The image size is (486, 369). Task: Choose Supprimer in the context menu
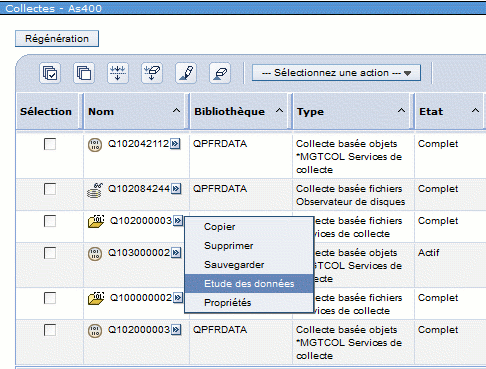tap(249, 246)
